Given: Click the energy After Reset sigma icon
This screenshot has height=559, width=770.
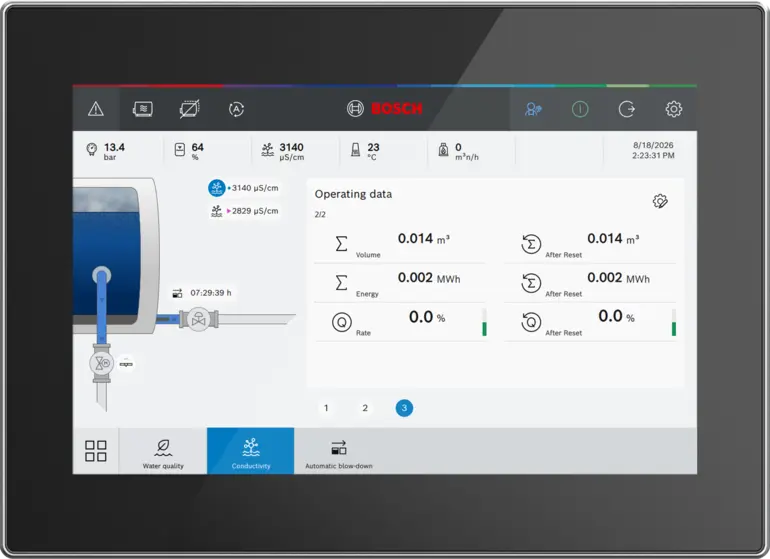Looking at the screenshot, I should click(531, 283).
